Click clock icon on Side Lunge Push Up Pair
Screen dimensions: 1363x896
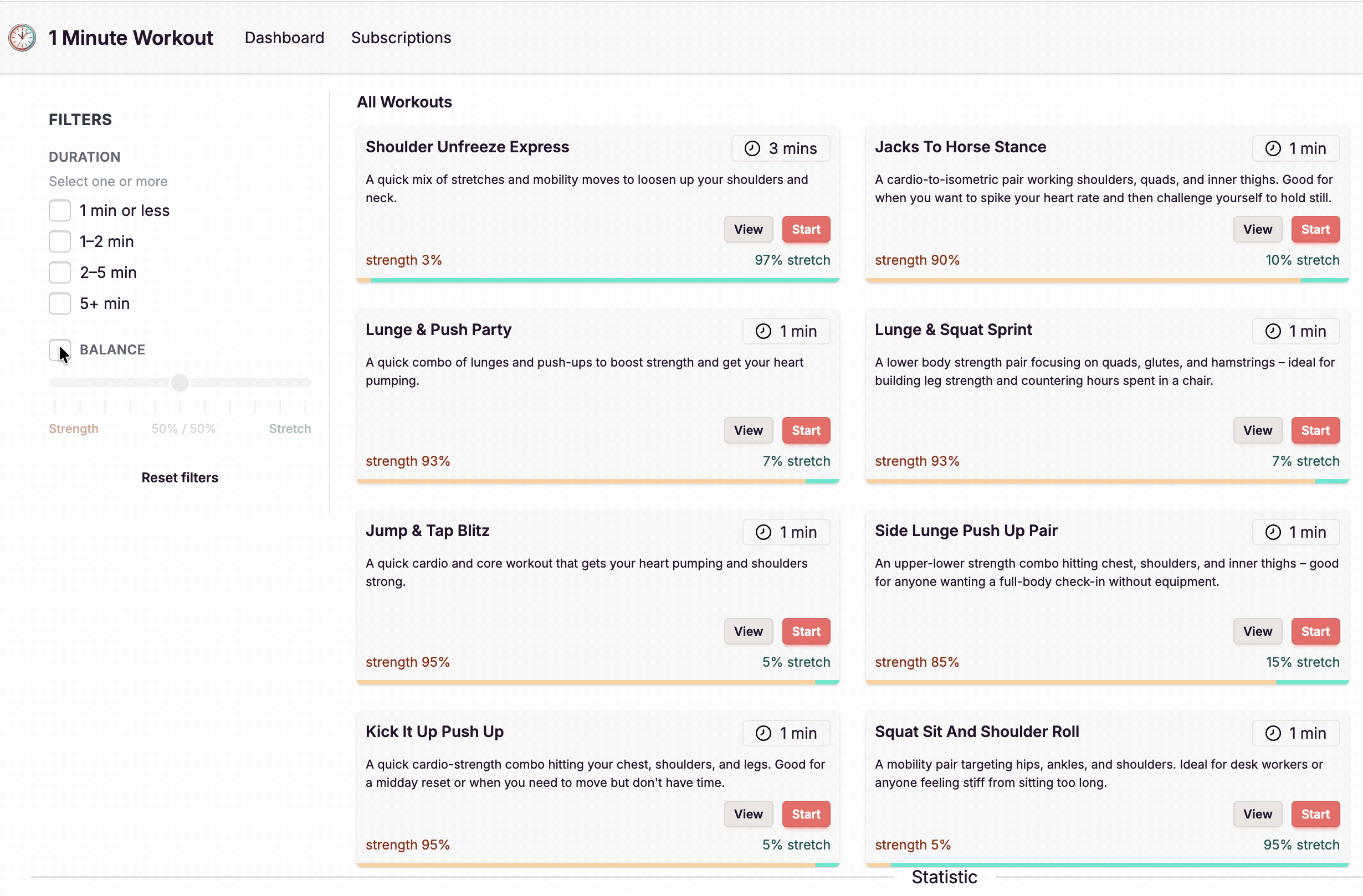[x=1273, y=532]
